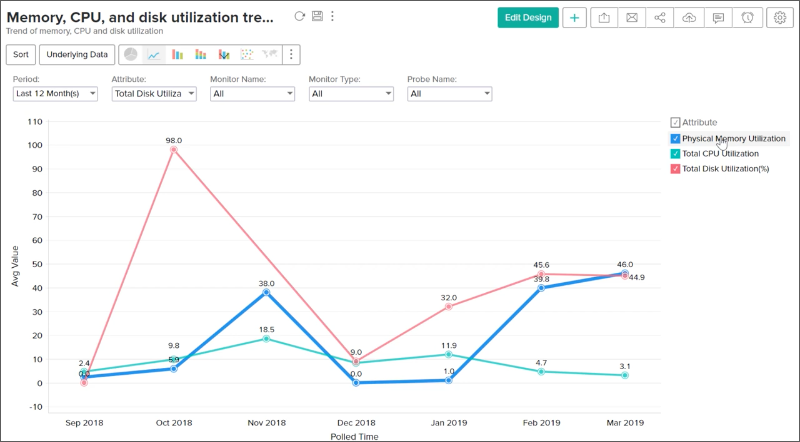
Task: Click the export icon in top toolbar
Action: 604,18
